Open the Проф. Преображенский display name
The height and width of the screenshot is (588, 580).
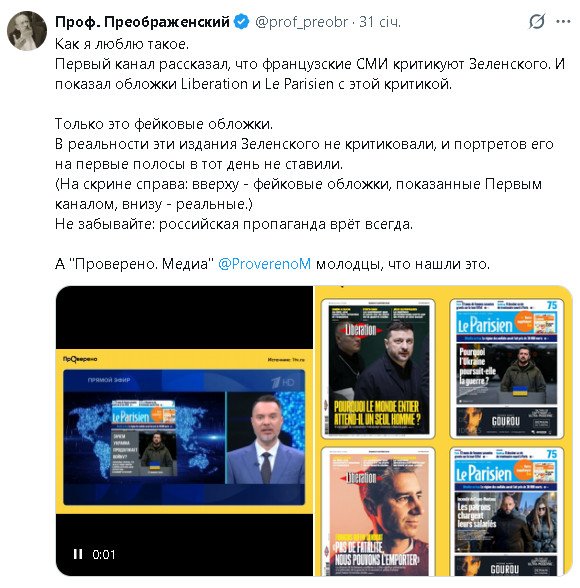pos(142,22)
